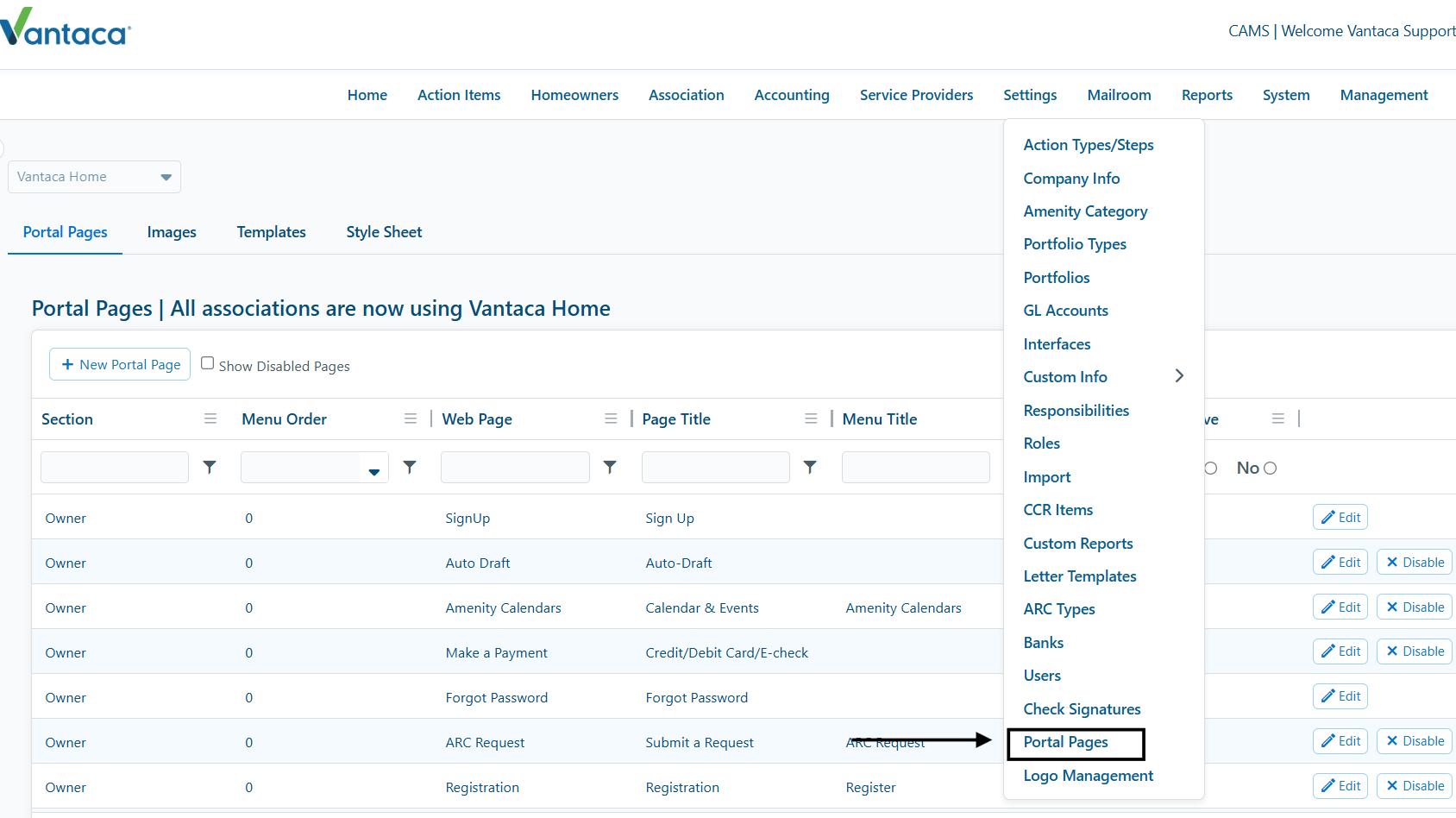
Task: Open Menu Order filter dropdown
Action: (x=374, y=471)
